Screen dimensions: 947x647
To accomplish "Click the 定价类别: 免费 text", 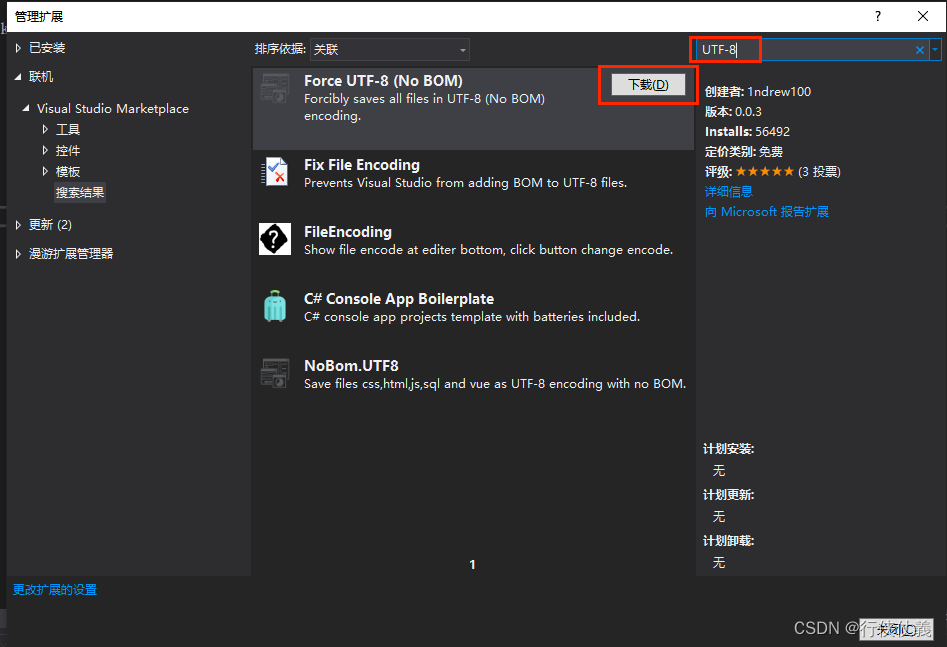I will tap(744, 152).
